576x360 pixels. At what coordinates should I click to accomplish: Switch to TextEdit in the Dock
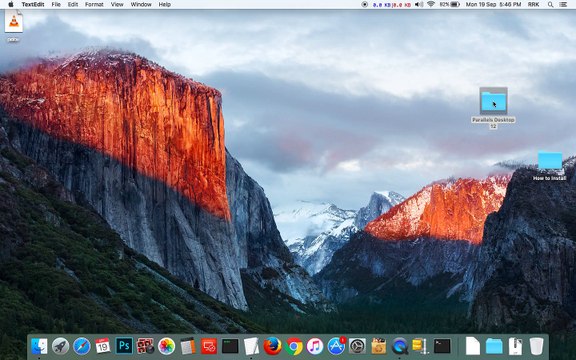coord(251,346)
